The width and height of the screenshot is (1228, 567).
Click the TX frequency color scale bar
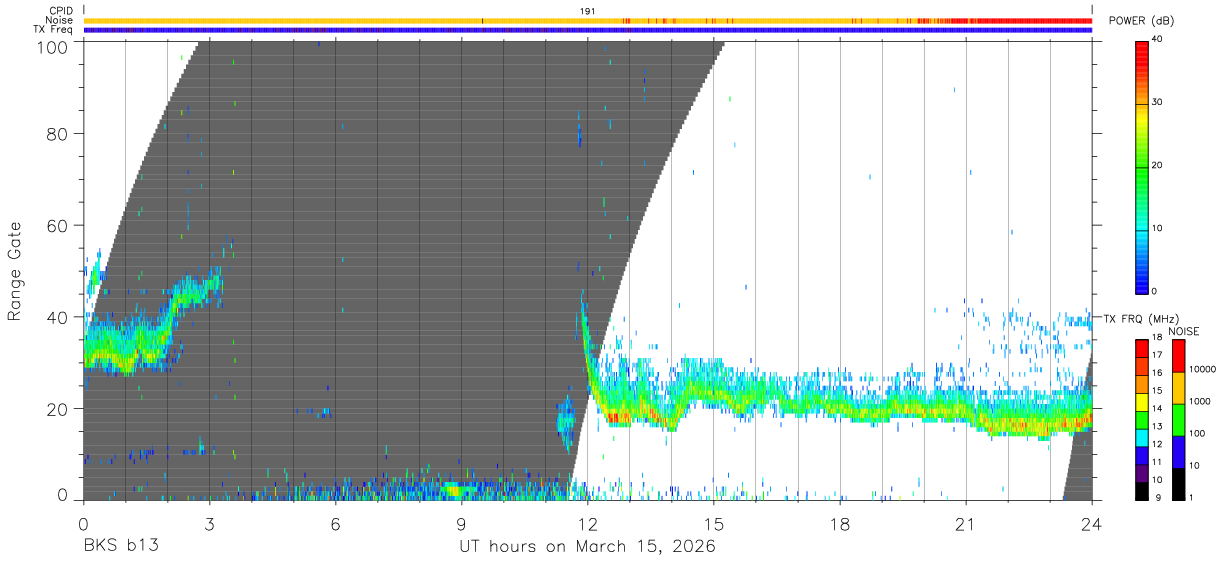point(1141,420)
